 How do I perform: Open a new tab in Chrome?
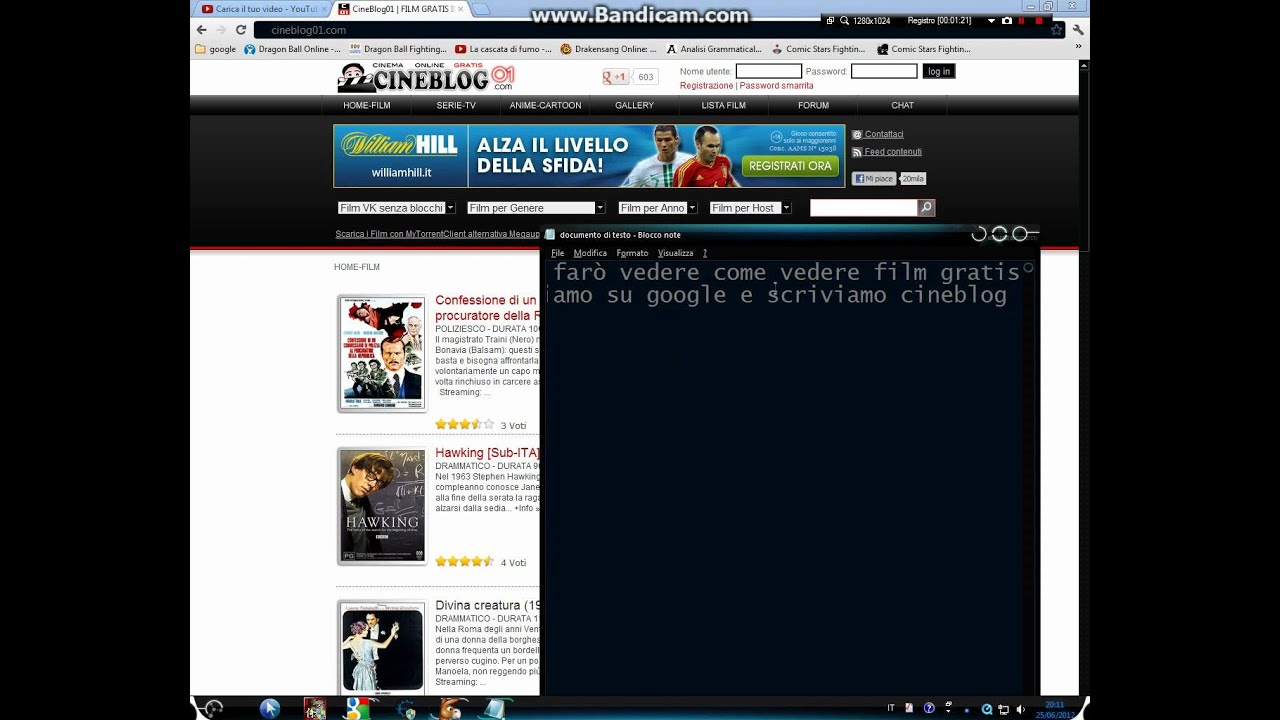tap(480, 9)
